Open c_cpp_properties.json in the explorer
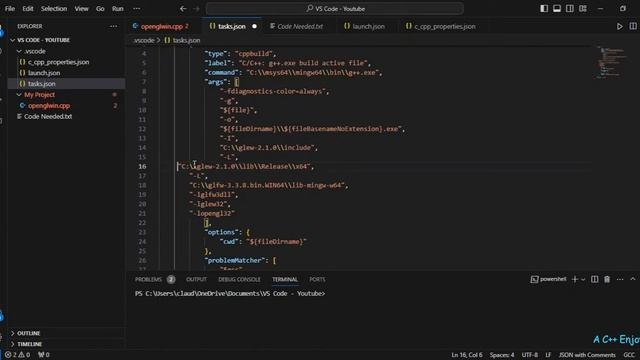640x360 pixels. (58, 62)
